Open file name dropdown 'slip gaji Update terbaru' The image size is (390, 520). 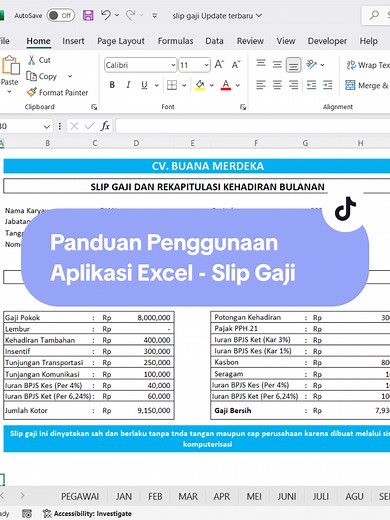[x=259, y=15]
